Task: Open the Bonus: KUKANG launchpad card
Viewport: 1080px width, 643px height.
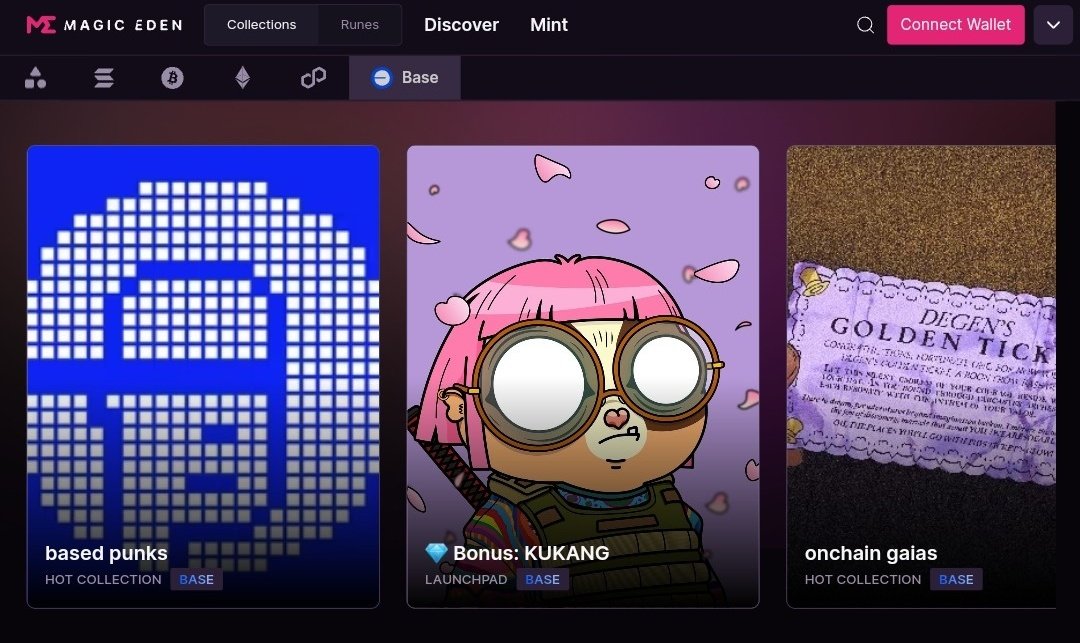Action: tap(583, 377)
